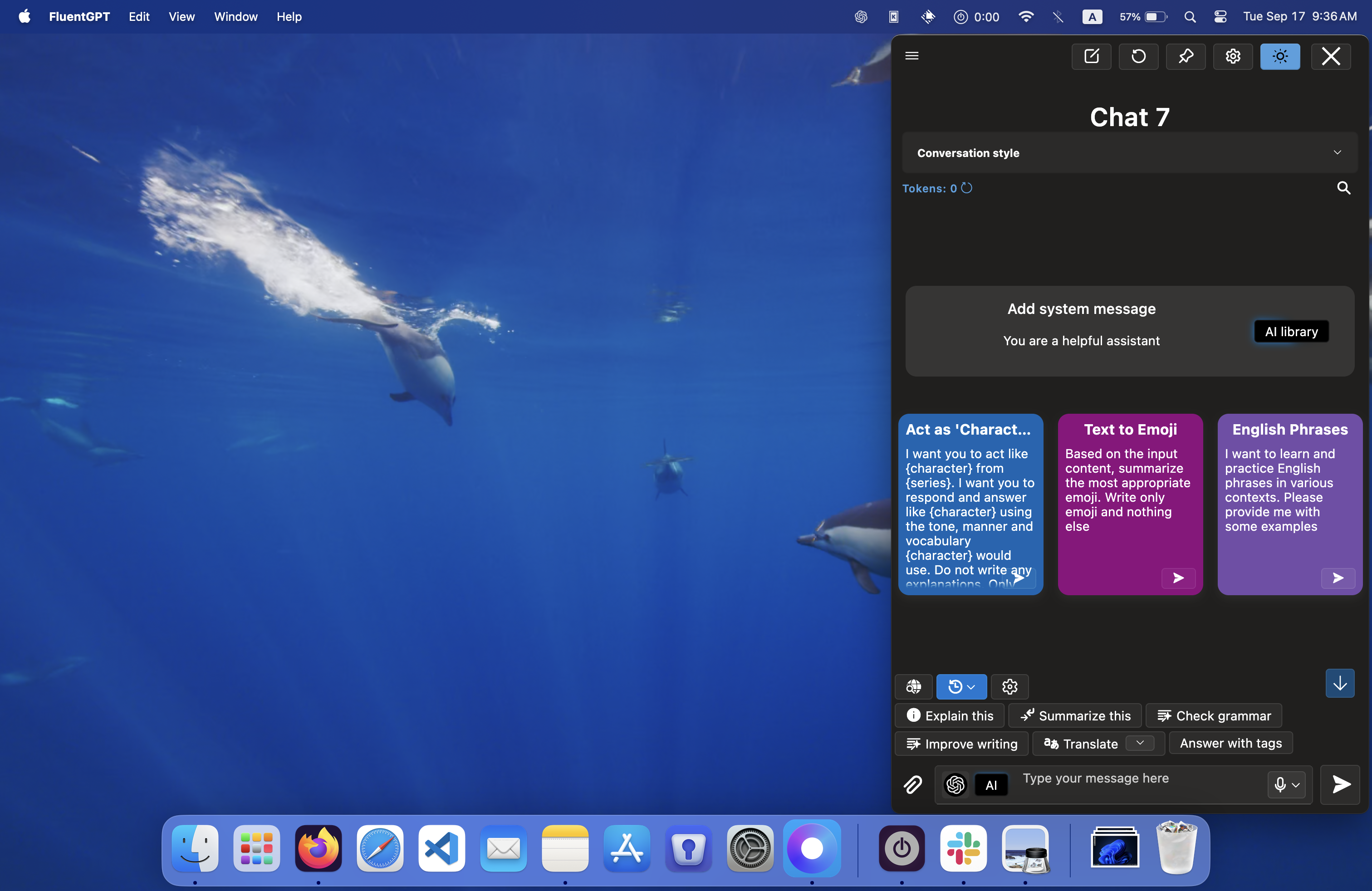1372x891 pixels.
Task: Click the Check grammar button
Action: (1214, 715)
